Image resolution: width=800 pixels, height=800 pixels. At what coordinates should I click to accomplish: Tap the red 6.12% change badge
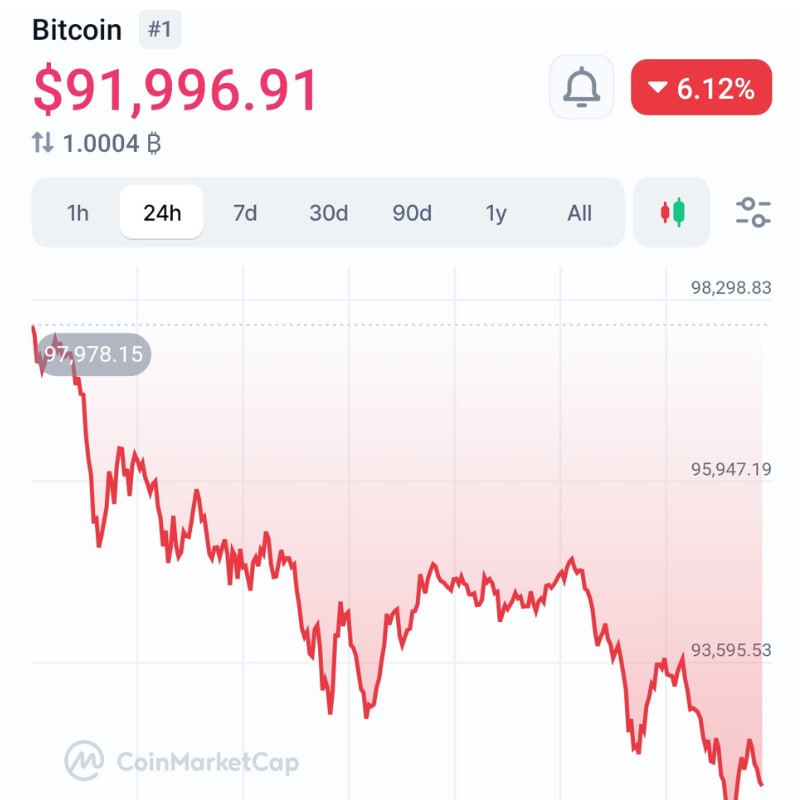click(x=701, y=87)
